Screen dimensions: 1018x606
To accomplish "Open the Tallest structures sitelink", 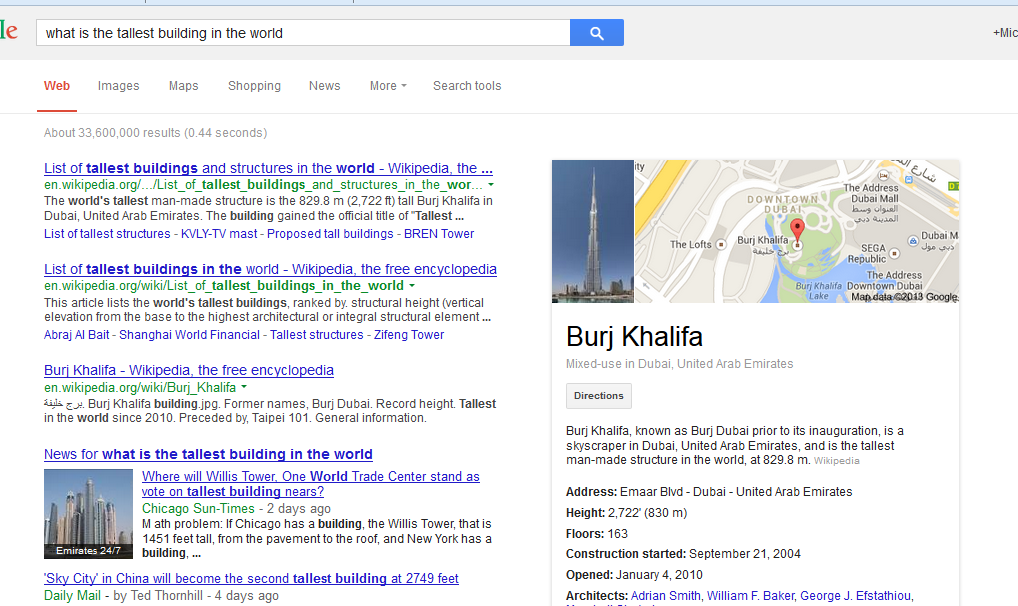I will coord(317,335).
